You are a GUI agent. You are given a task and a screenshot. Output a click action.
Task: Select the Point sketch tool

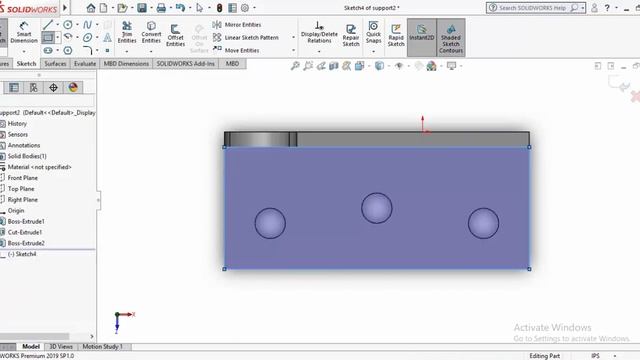pyautogui.click(x=107, y=51)
